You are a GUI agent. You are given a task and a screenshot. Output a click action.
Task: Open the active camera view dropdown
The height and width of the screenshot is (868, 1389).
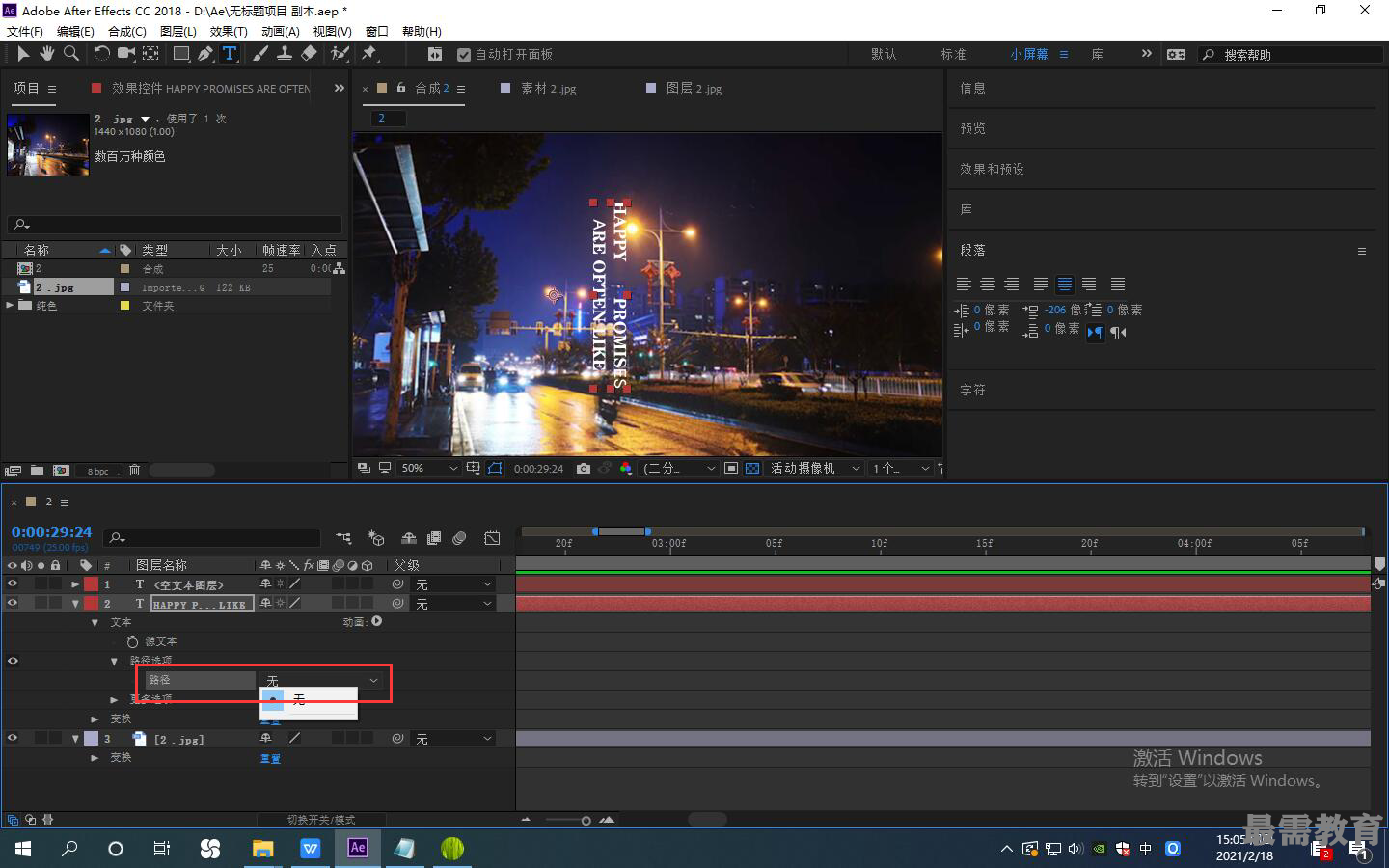(x=814, y=468)
